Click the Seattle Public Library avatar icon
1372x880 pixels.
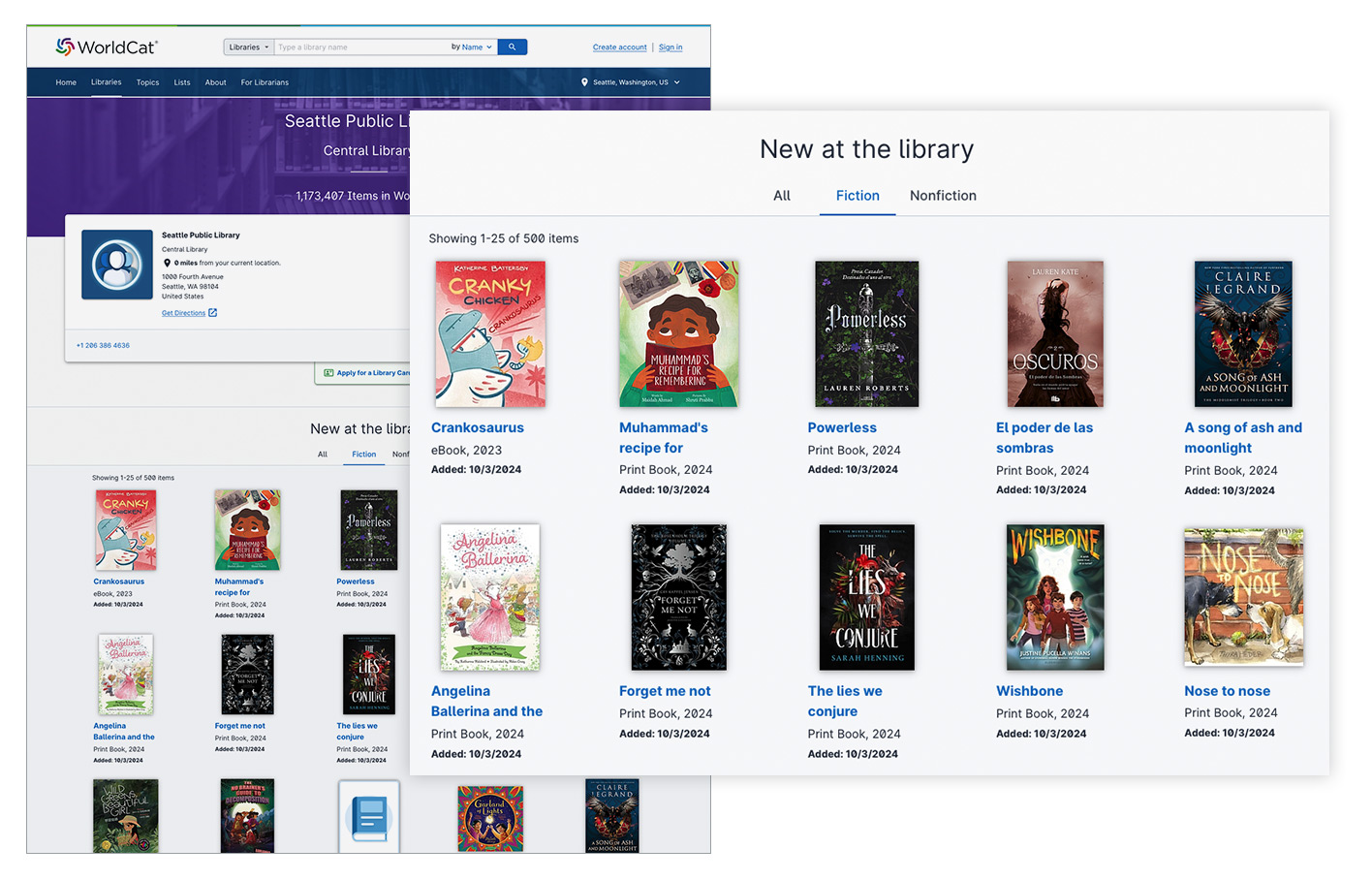coord(117,265)
